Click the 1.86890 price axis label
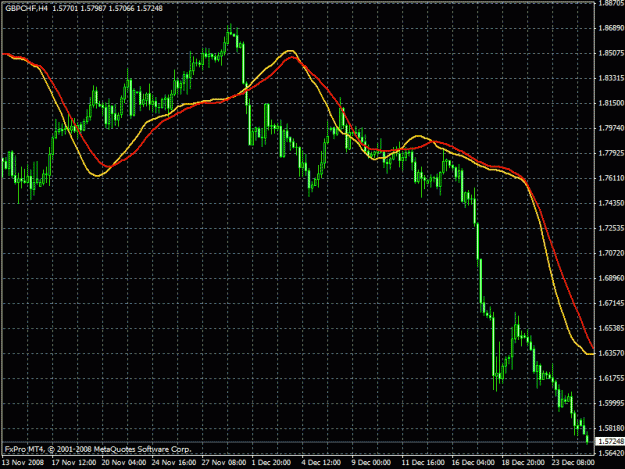The height and width of the screenshot is (469, 625). click(x=611, y=28)
